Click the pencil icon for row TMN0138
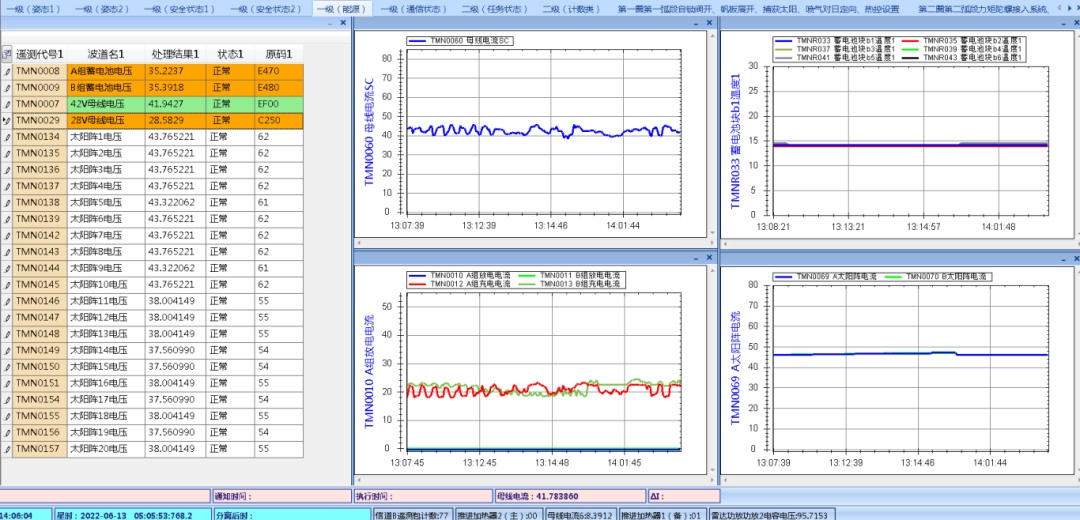The image size is (1080, 520). (x=6, y=202)
